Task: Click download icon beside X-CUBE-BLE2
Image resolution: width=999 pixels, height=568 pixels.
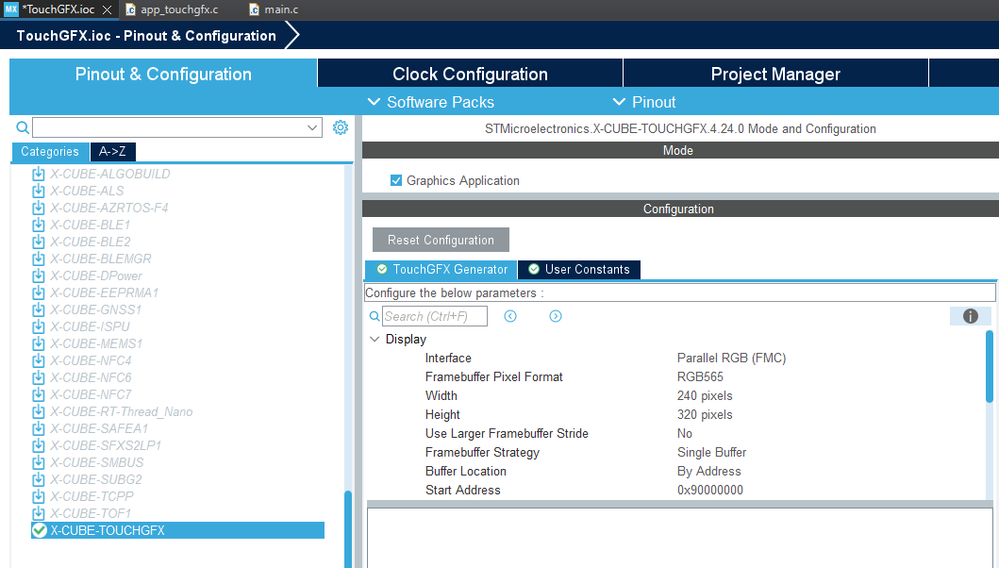Action: click(38, 242)
